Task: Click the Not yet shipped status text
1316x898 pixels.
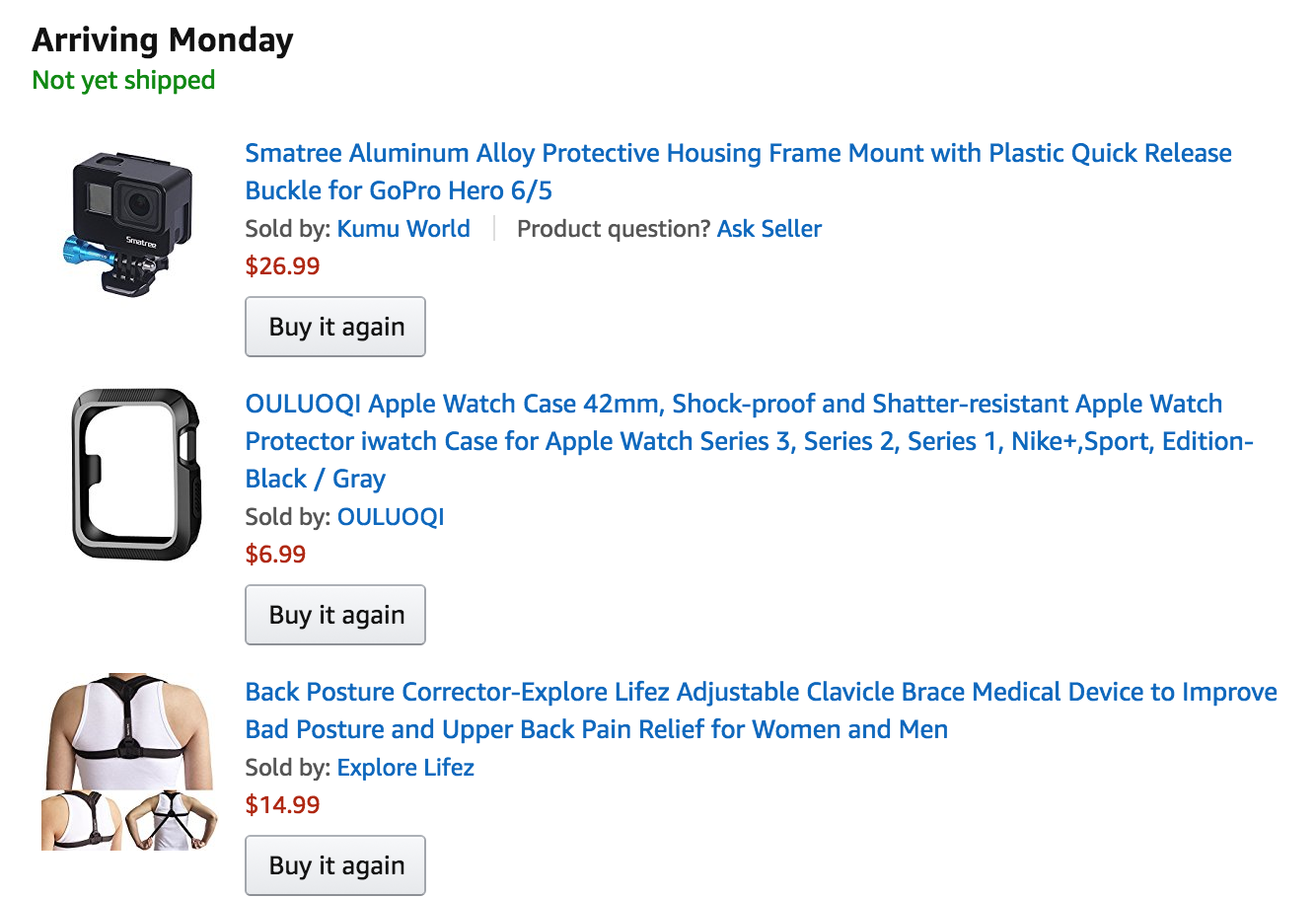Action: 123,81
